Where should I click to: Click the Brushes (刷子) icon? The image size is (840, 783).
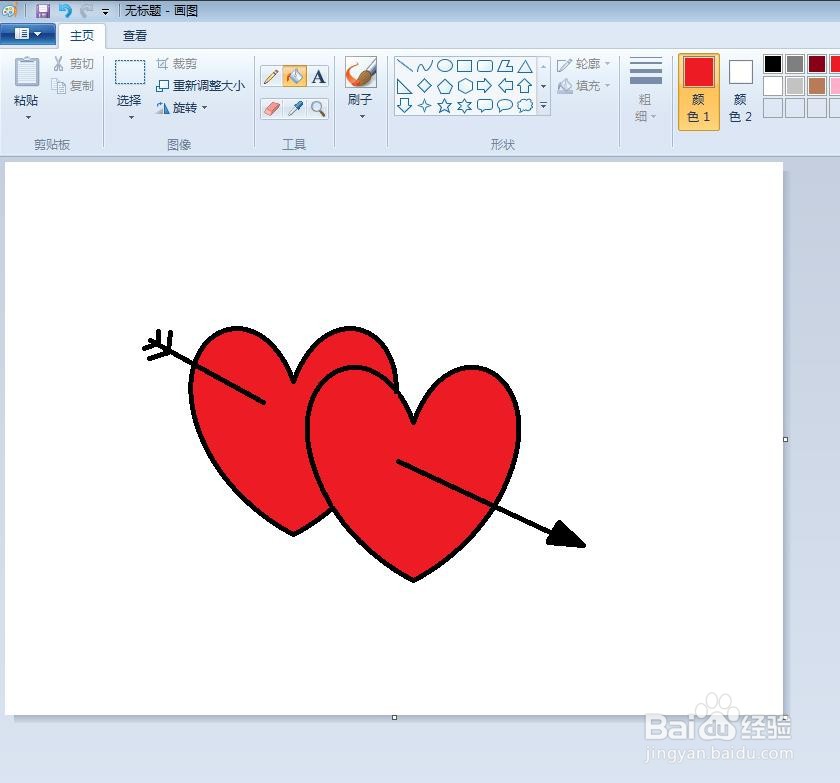(361, 72)
